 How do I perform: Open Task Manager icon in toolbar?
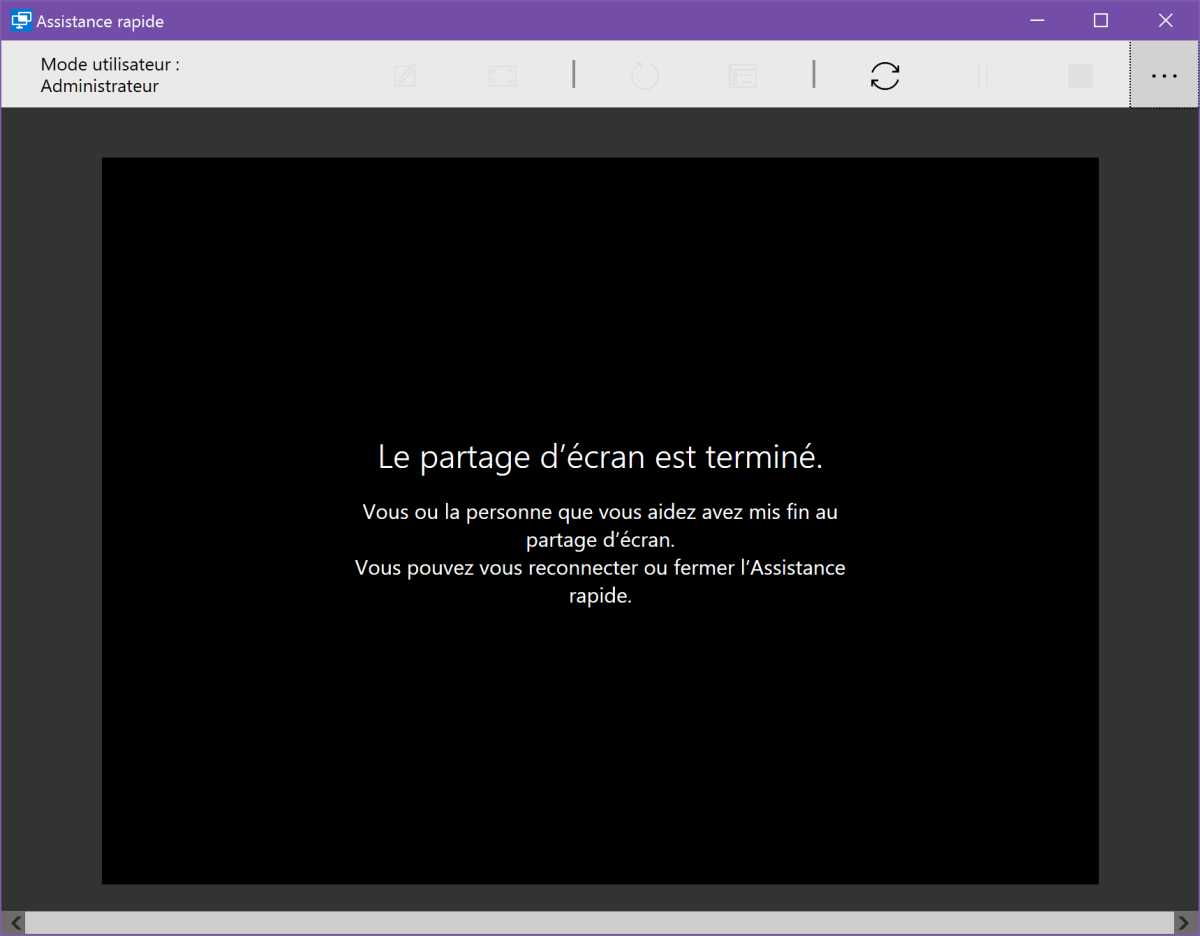[x=742, y=76]
